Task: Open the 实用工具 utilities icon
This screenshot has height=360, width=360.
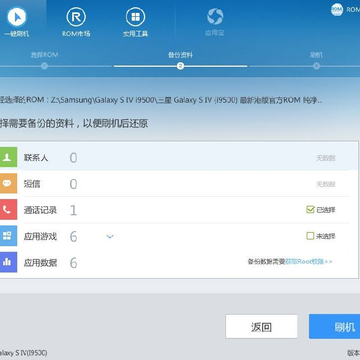Action: pos(135,17)
